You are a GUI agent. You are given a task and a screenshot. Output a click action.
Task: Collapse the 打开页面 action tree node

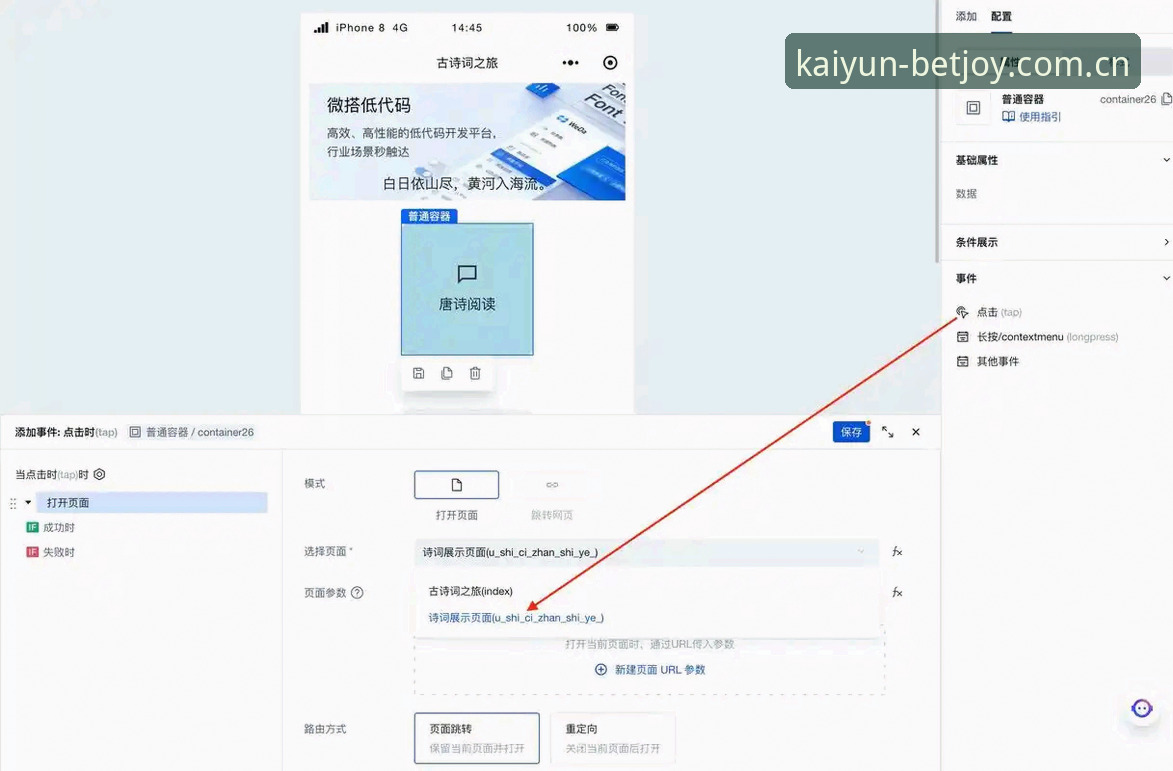pos(28,503)
